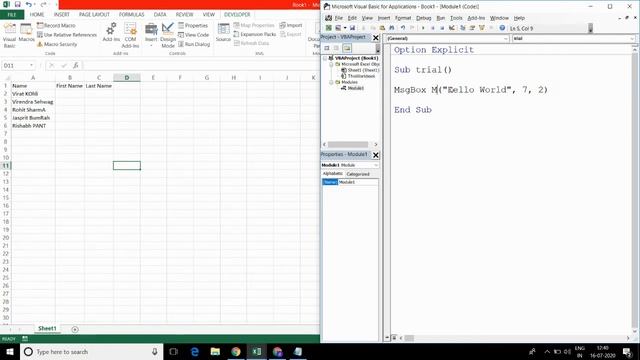Screen dimensions: 640x360
Task: Click the Sheet1 tab in Excel
Action: (47, 329)
